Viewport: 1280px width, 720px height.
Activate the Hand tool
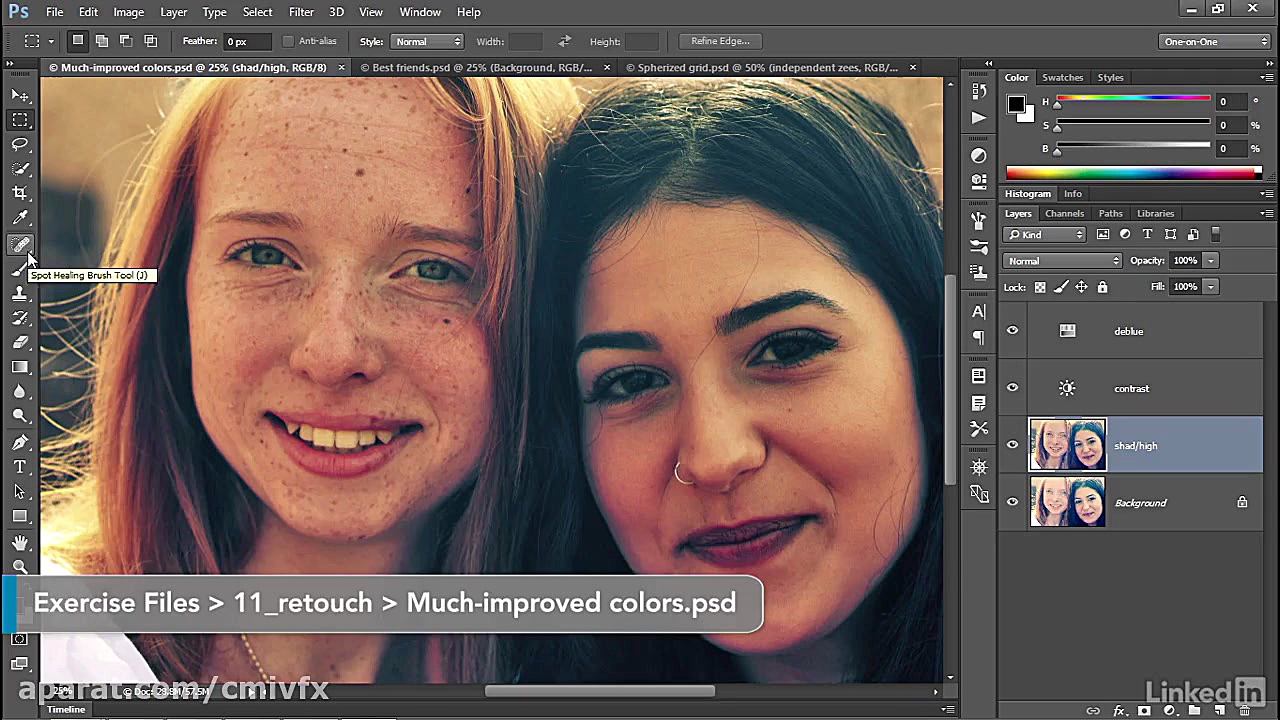click(x=20, y=542)
